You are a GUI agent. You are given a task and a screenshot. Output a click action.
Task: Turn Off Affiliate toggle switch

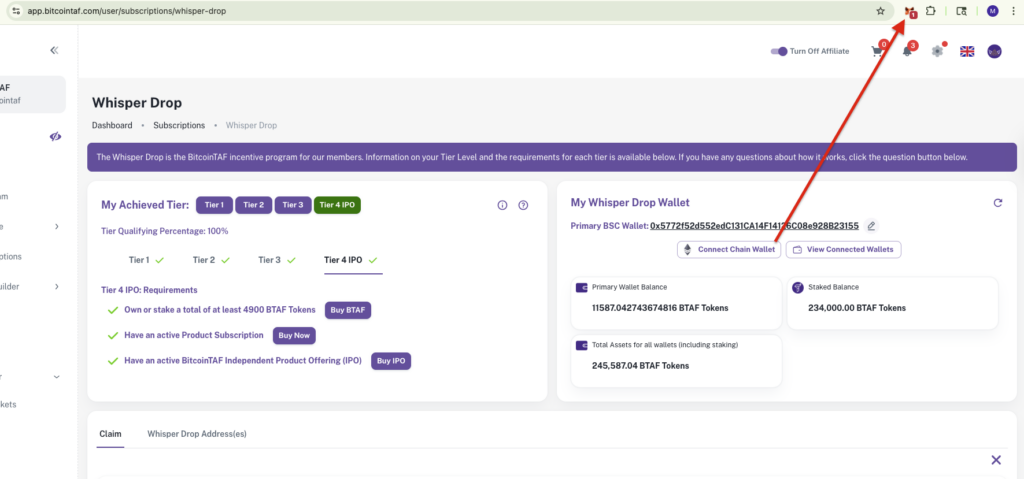point(779,51)
